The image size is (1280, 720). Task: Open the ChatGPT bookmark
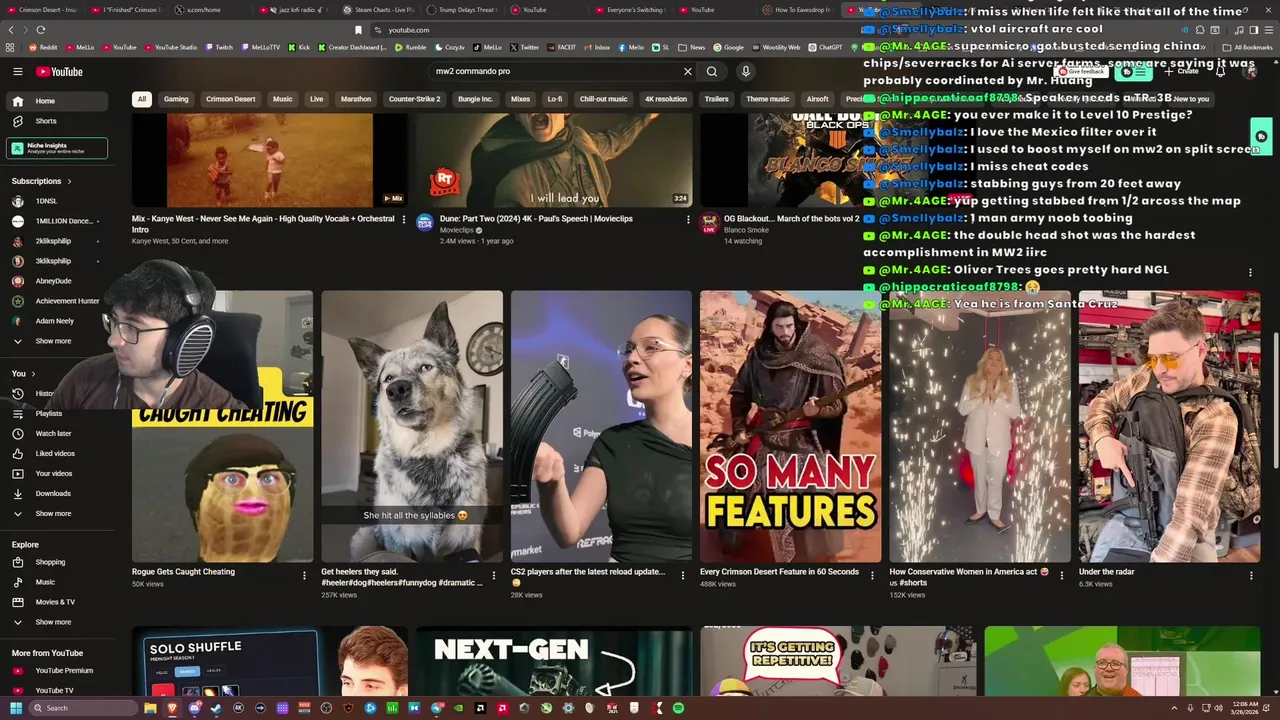[x=825, y=47]
